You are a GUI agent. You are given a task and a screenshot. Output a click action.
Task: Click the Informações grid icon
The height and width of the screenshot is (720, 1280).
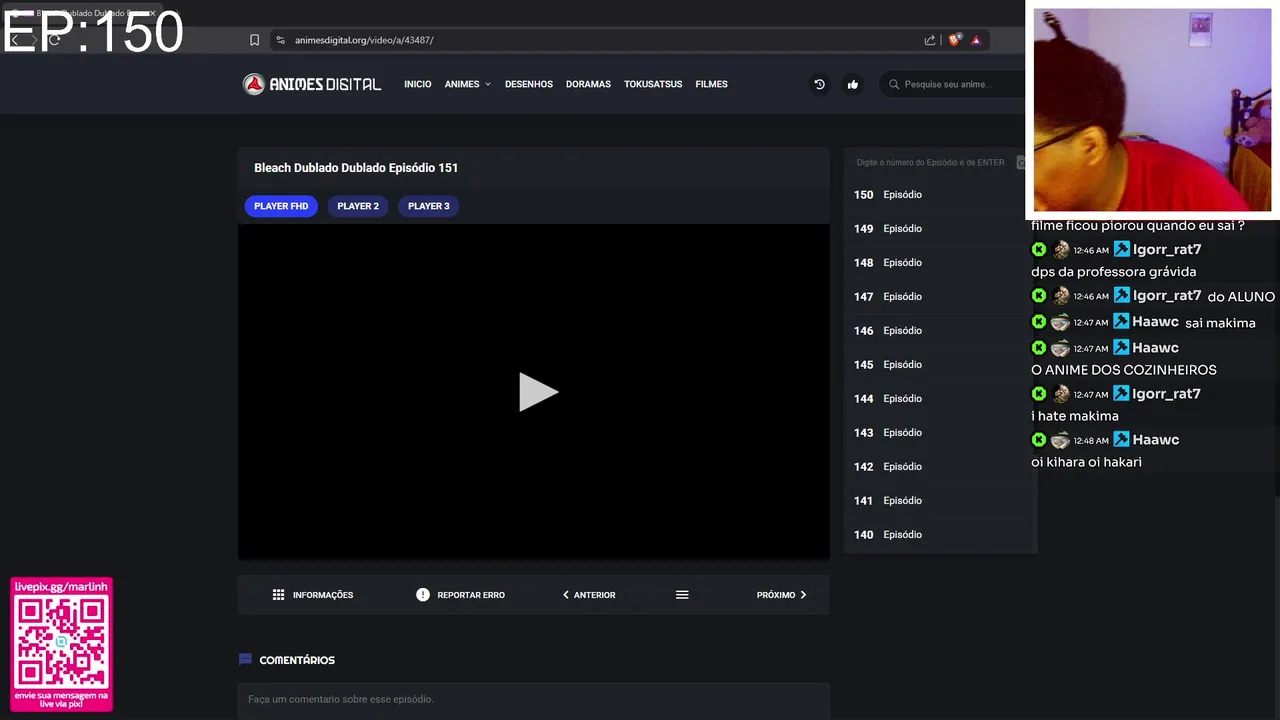point(278,595)
